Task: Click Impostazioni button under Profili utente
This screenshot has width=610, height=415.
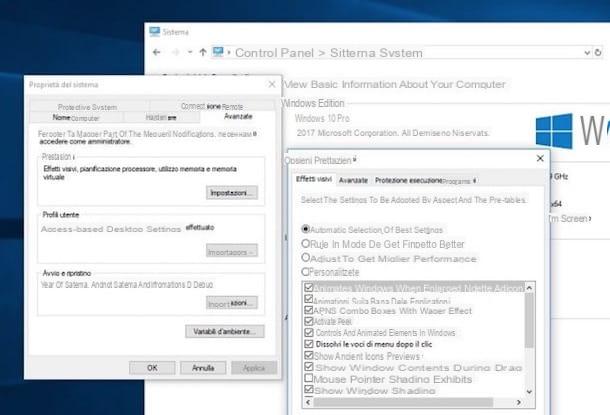Action: 232,251
